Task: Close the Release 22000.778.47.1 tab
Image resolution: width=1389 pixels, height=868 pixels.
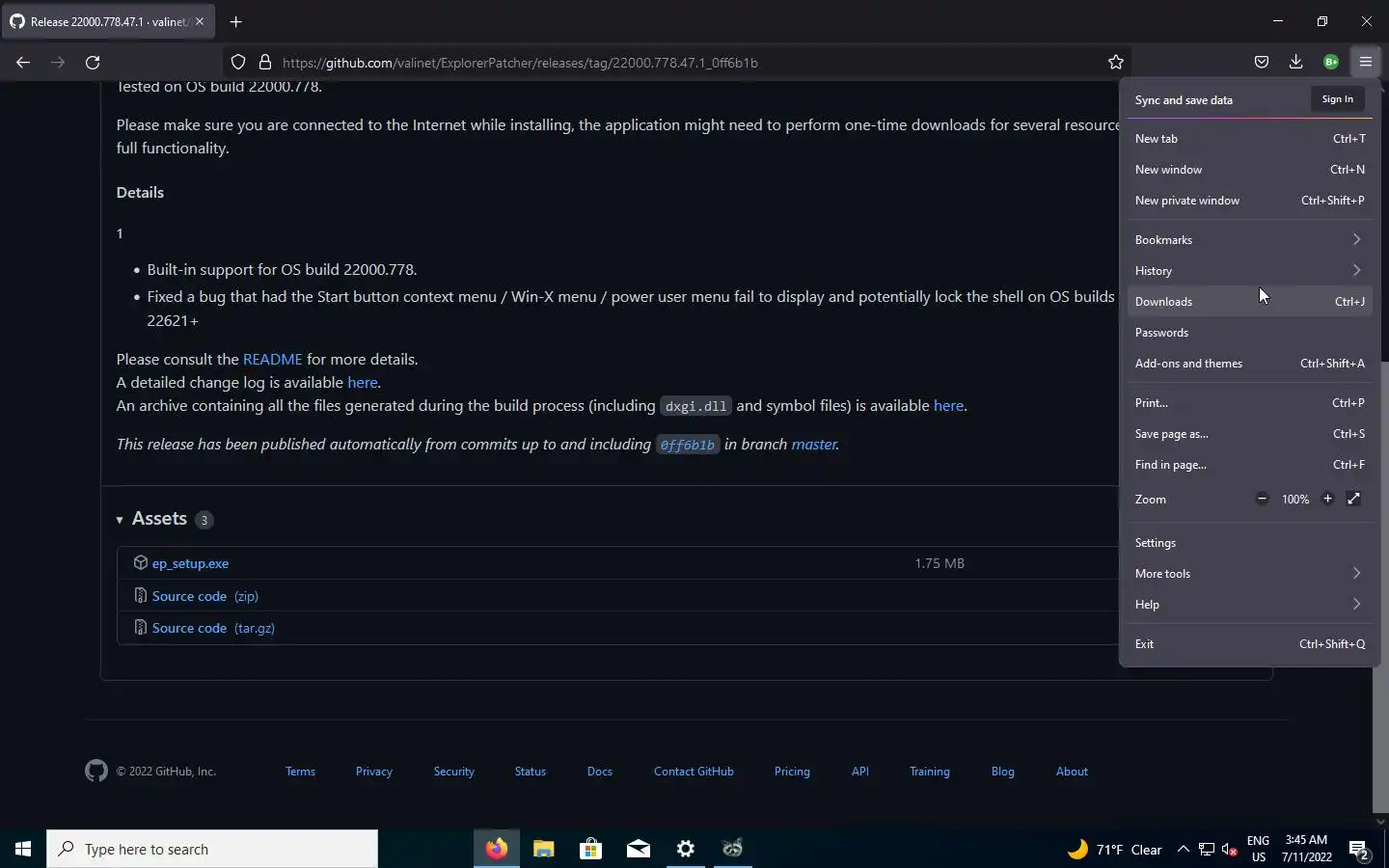Action: coord(200,21)
